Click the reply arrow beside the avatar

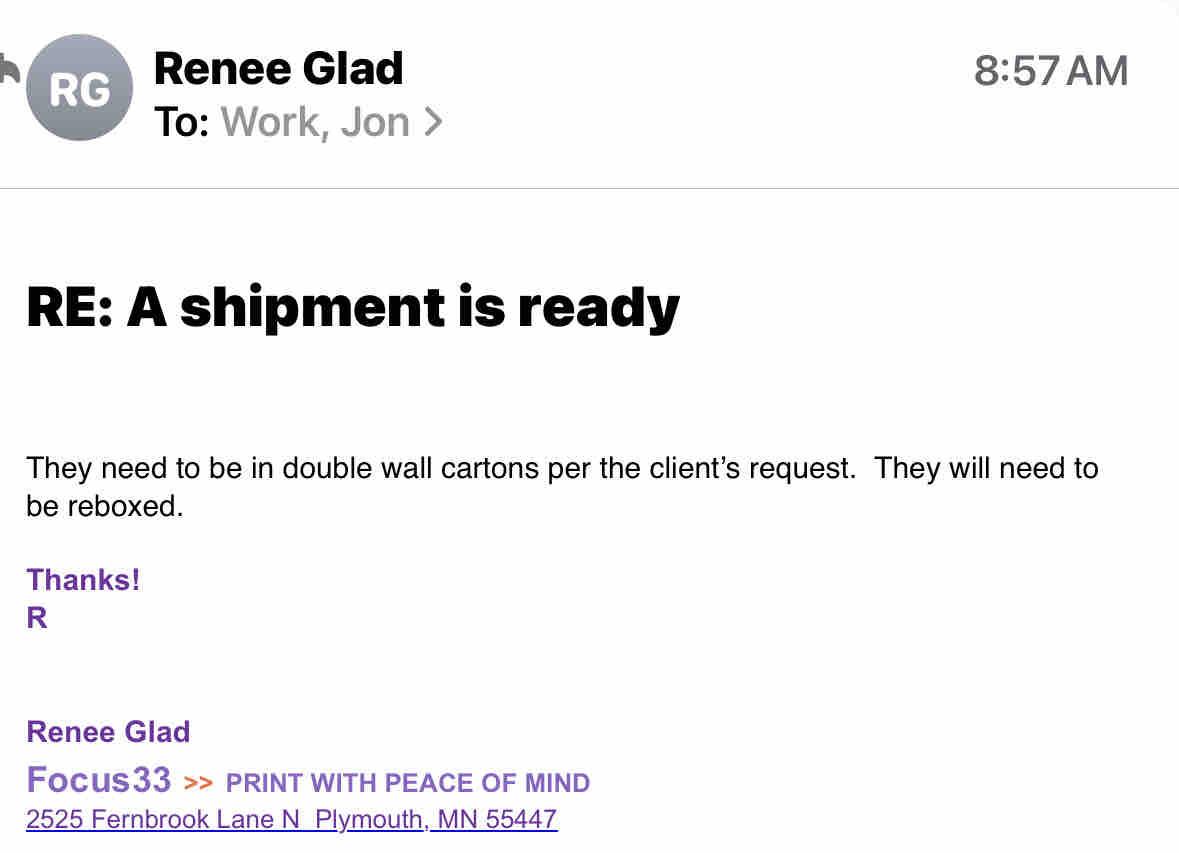click(9, 72)
